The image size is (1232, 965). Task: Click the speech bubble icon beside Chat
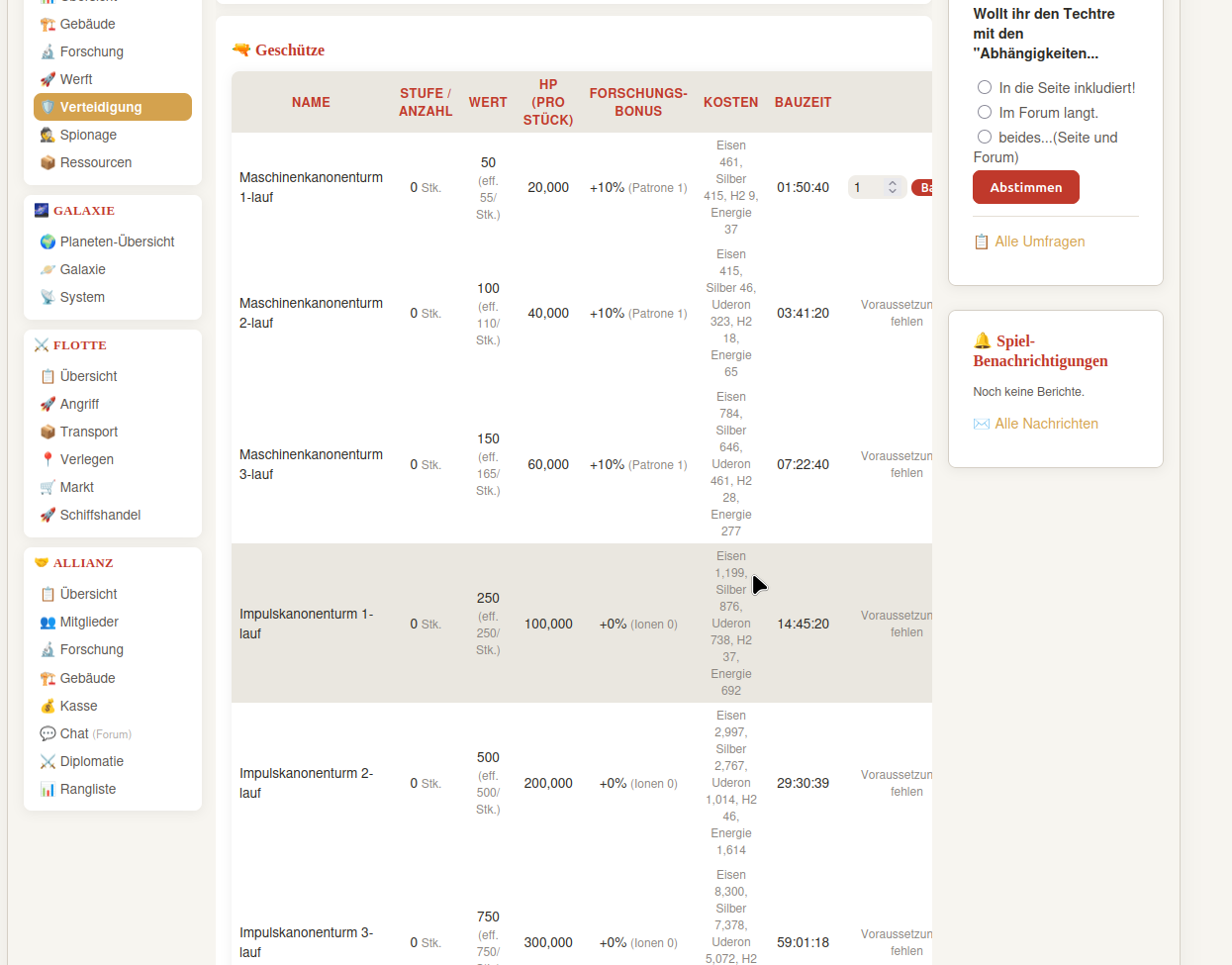coord(47,733)
